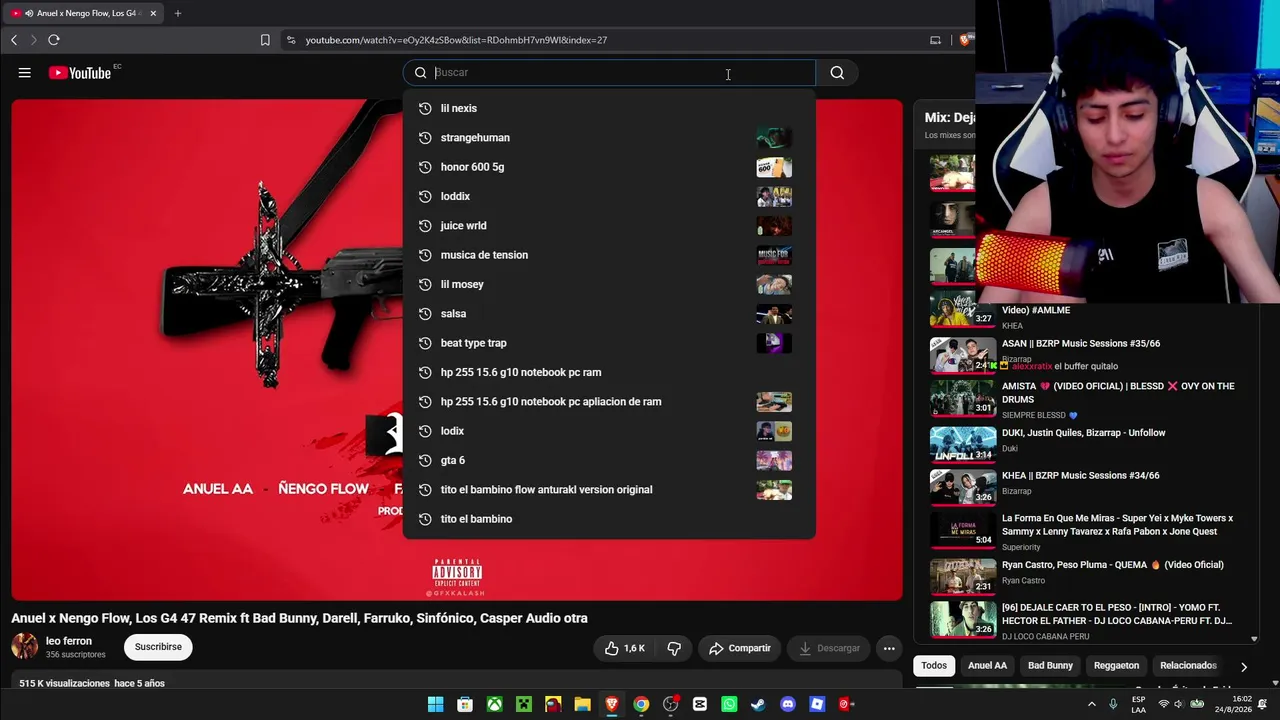Open Among Us from taskbar
This screenshot has width=1280, height=720.
553,704
